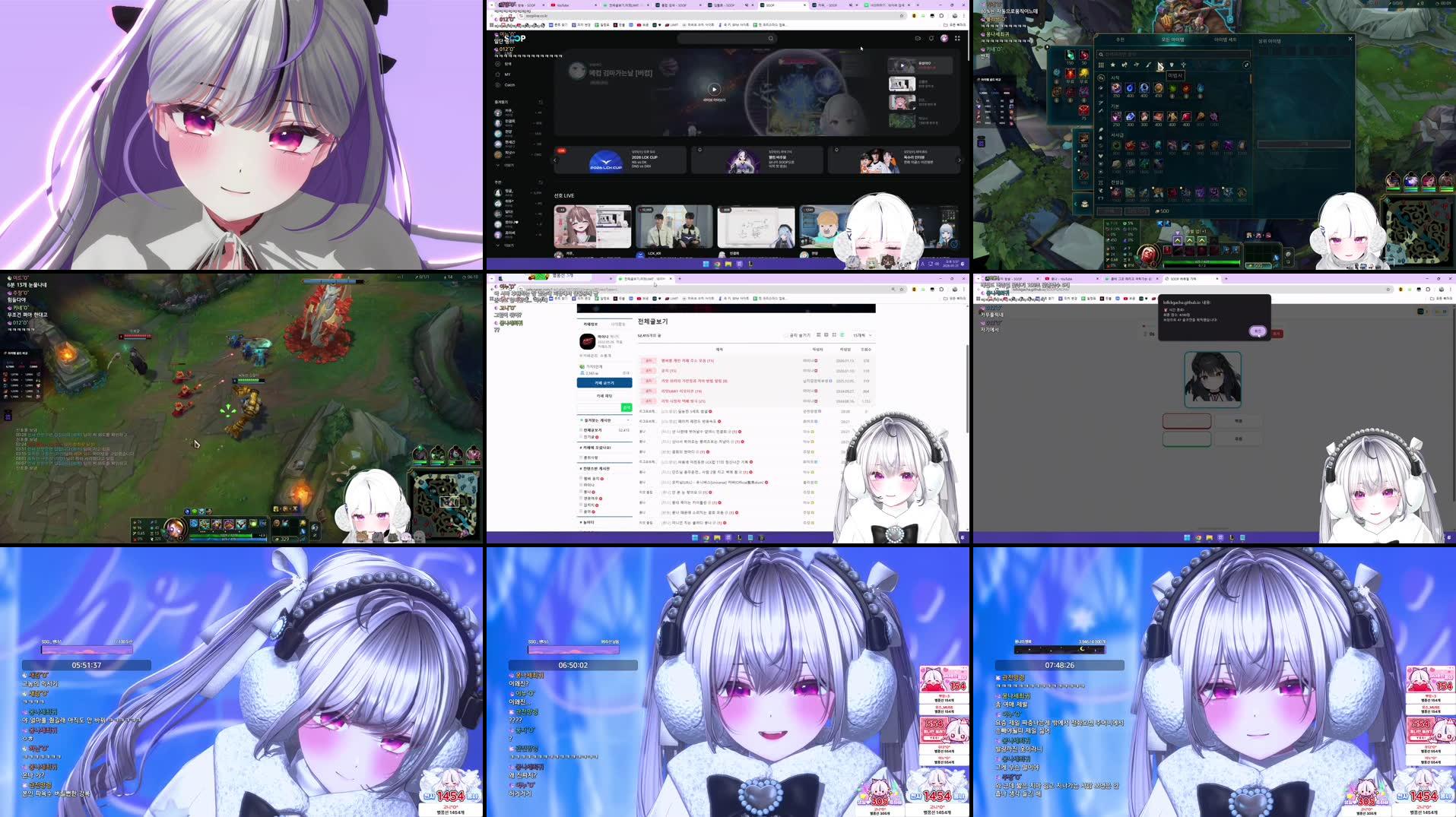1456x817 pixels.
Task: Open the mage (마법사) item filter icon
Action: (1159, 65)
